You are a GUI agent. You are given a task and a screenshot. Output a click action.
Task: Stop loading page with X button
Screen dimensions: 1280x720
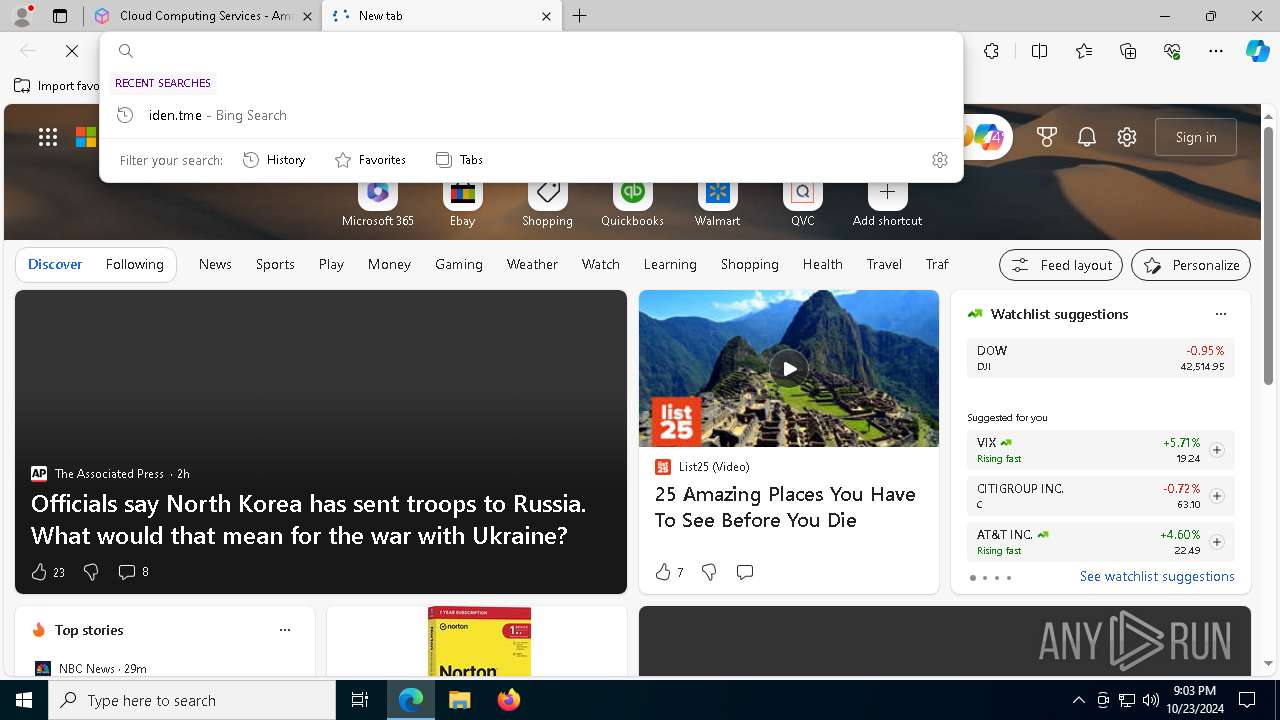(72, 51)
